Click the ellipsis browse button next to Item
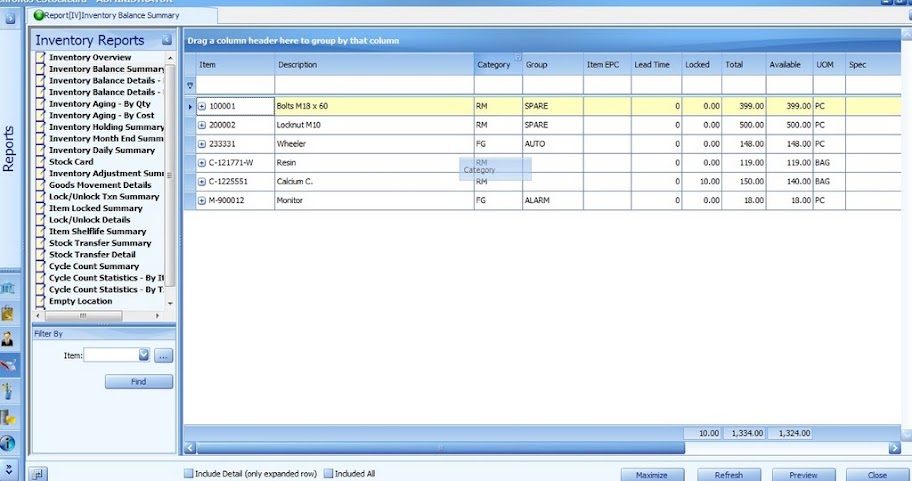Image resolution: width=912 pixels, height=481 pixels. pyautogui.click(x=163, y=355)
